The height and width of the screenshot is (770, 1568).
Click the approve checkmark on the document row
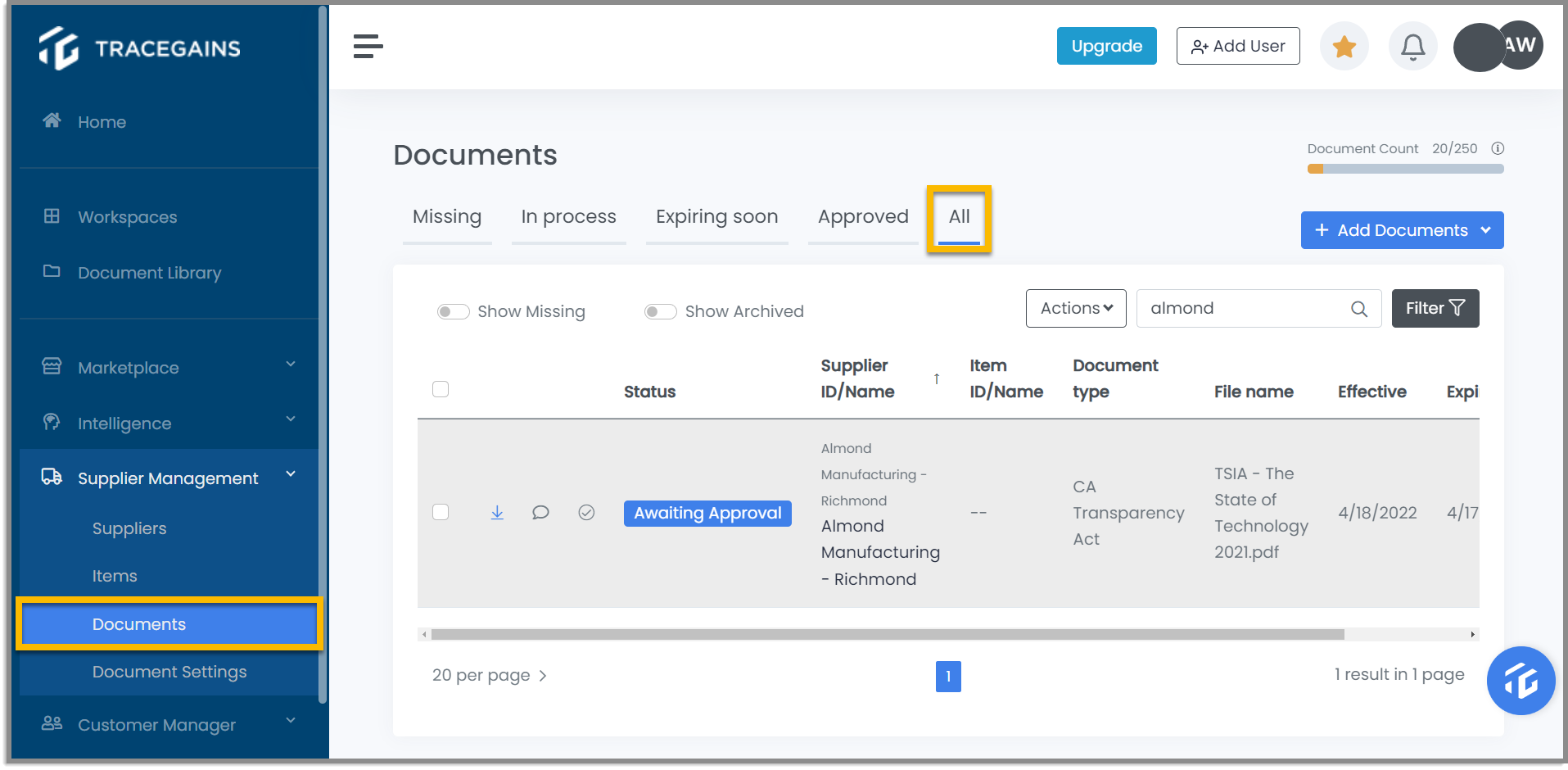click(586, 512)
